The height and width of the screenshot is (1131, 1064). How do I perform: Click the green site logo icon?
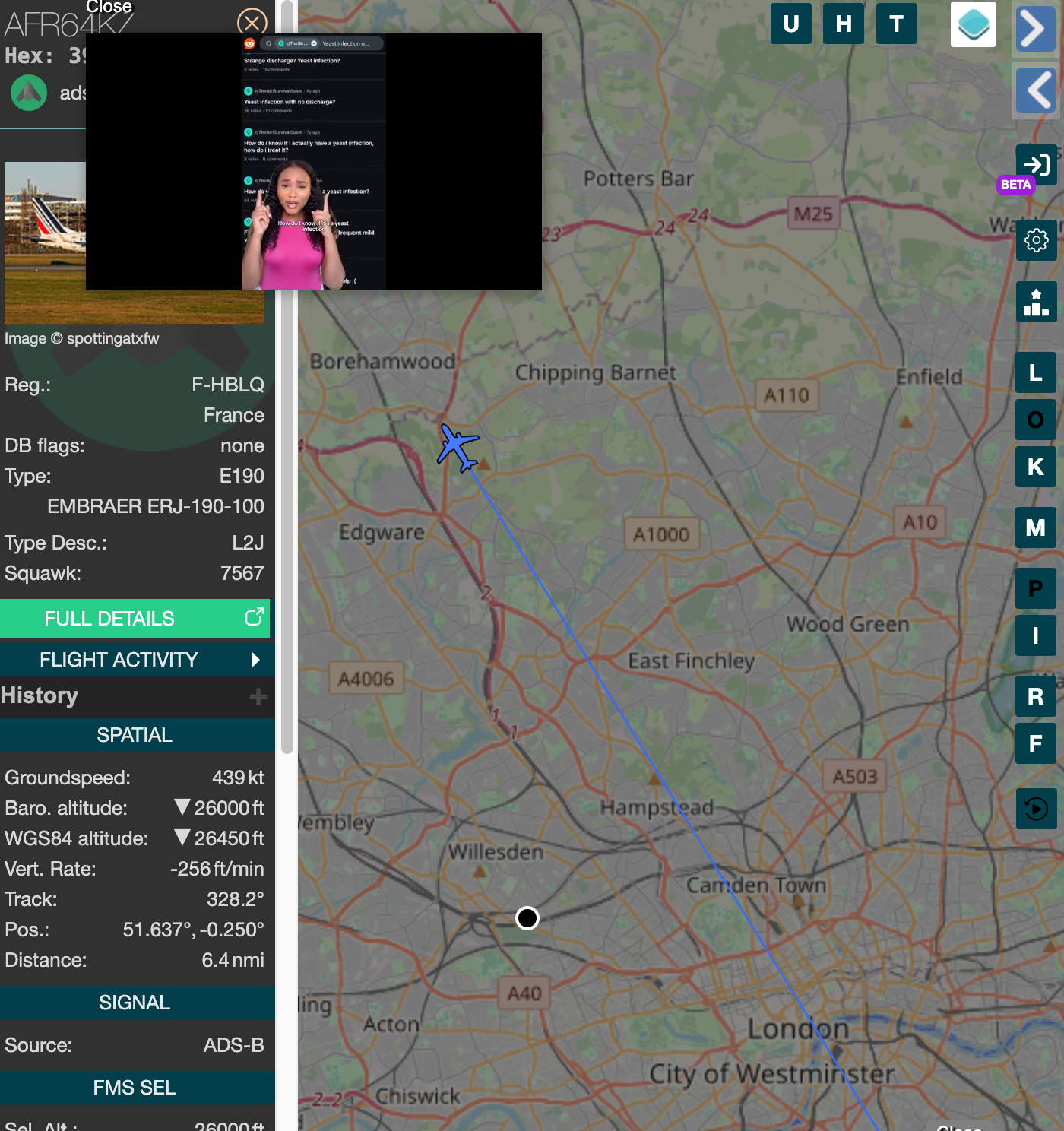(x=28, y=93)
